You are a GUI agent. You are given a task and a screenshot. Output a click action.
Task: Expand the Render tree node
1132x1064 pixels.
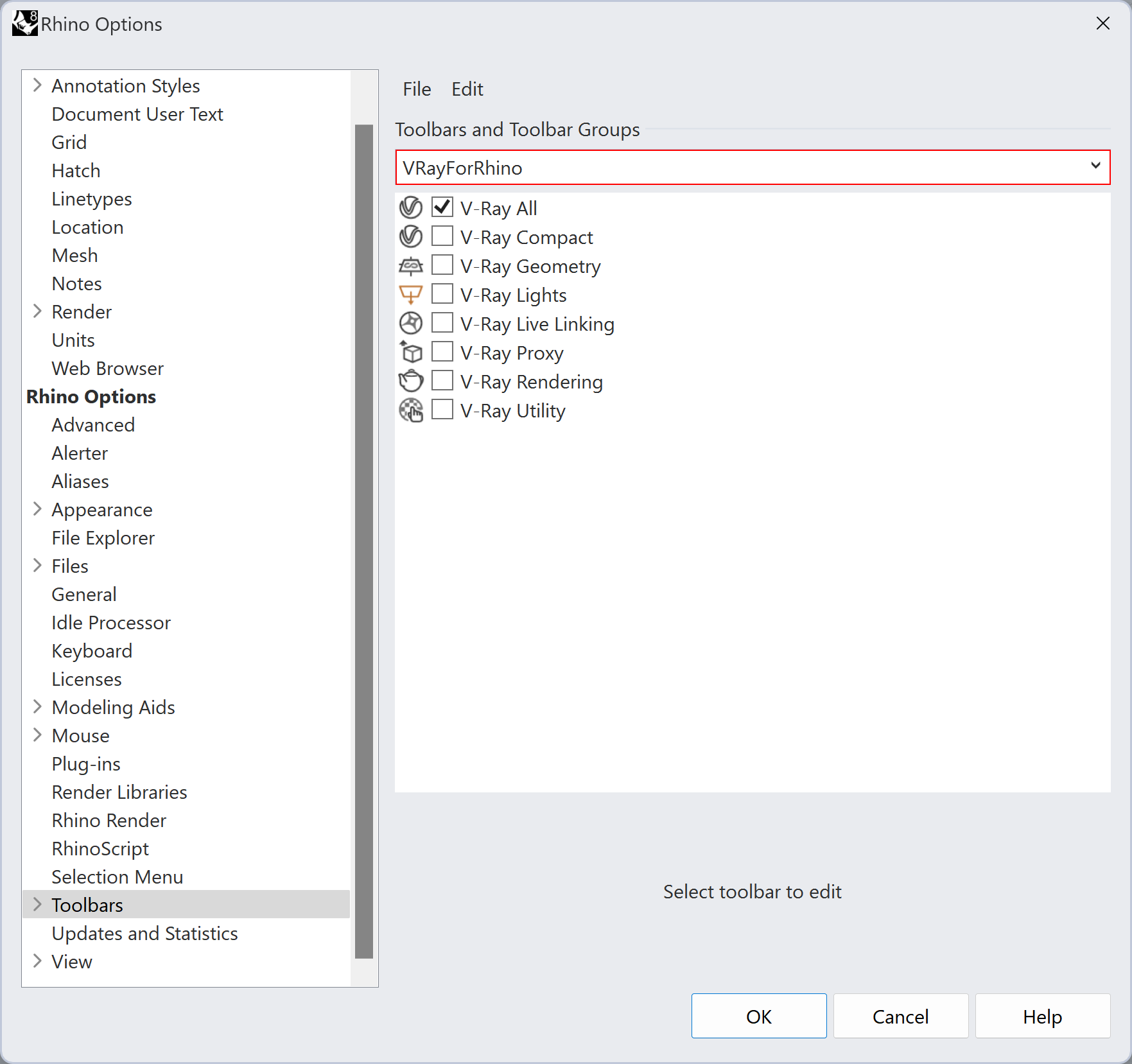point(37,311)
